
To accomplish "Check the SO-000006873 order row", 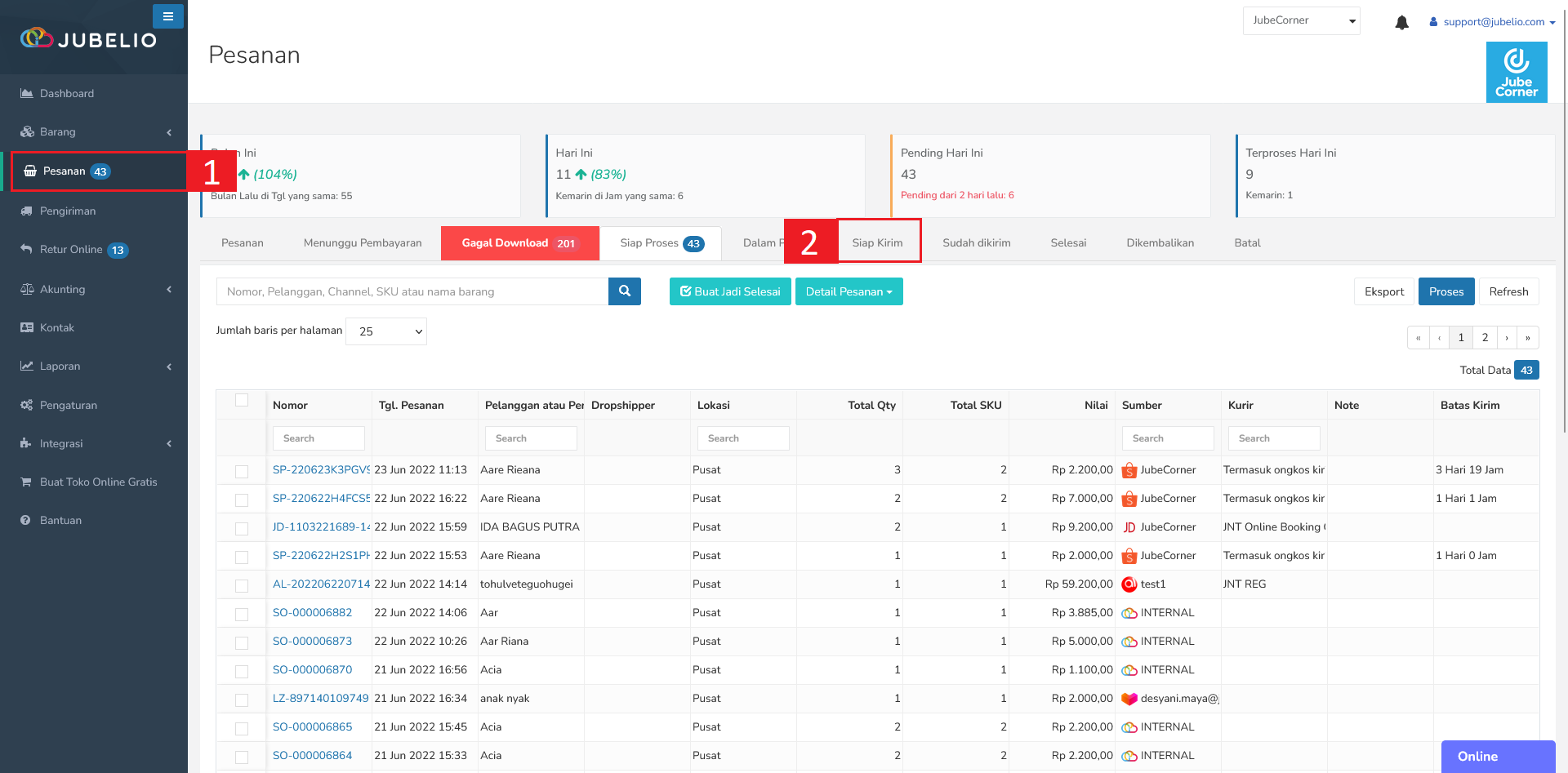I will [242, 642].
